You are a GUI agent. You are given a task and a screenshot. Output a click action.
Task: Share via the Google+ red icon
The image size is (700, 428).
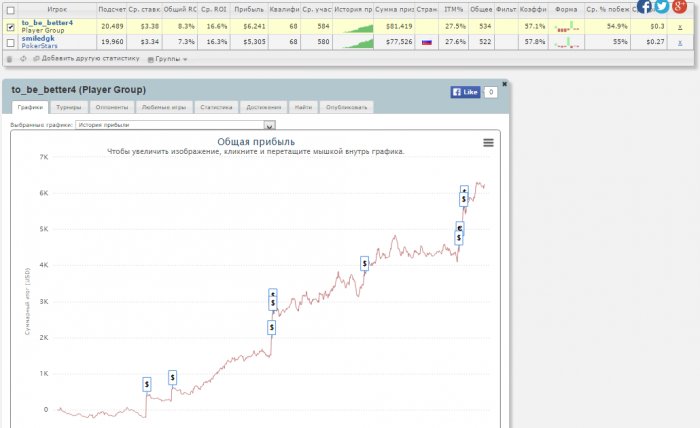(x=679, y=6)
